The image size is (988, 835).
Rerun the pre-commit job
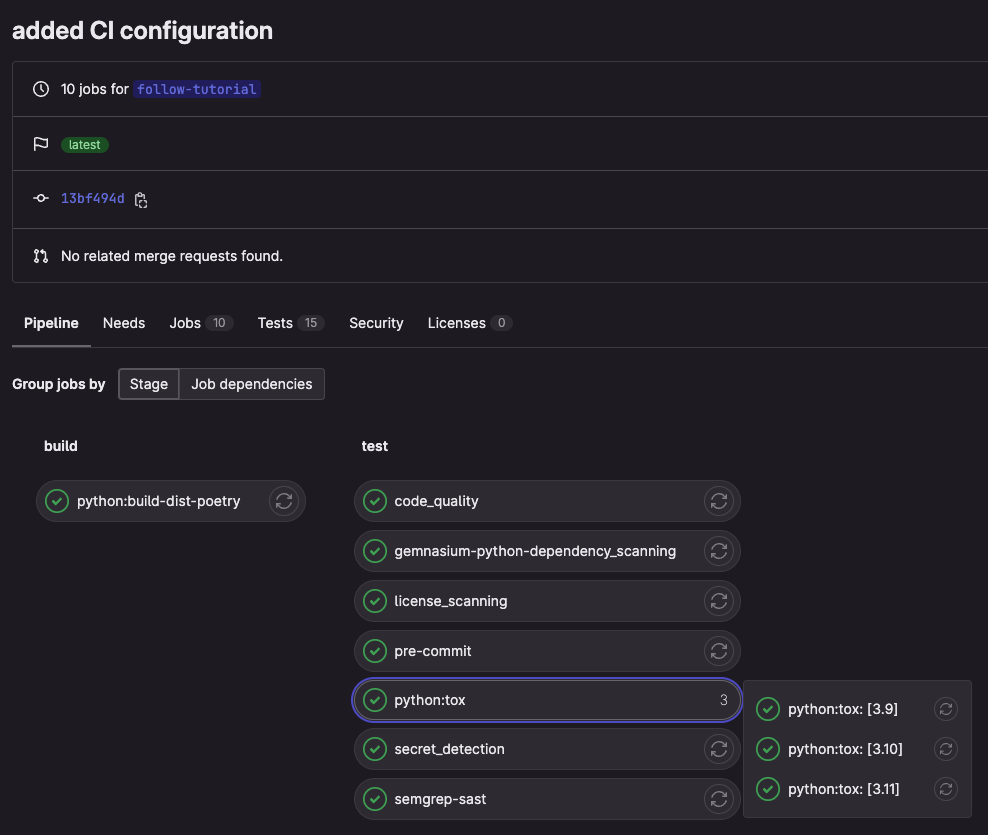click(718, 651)
